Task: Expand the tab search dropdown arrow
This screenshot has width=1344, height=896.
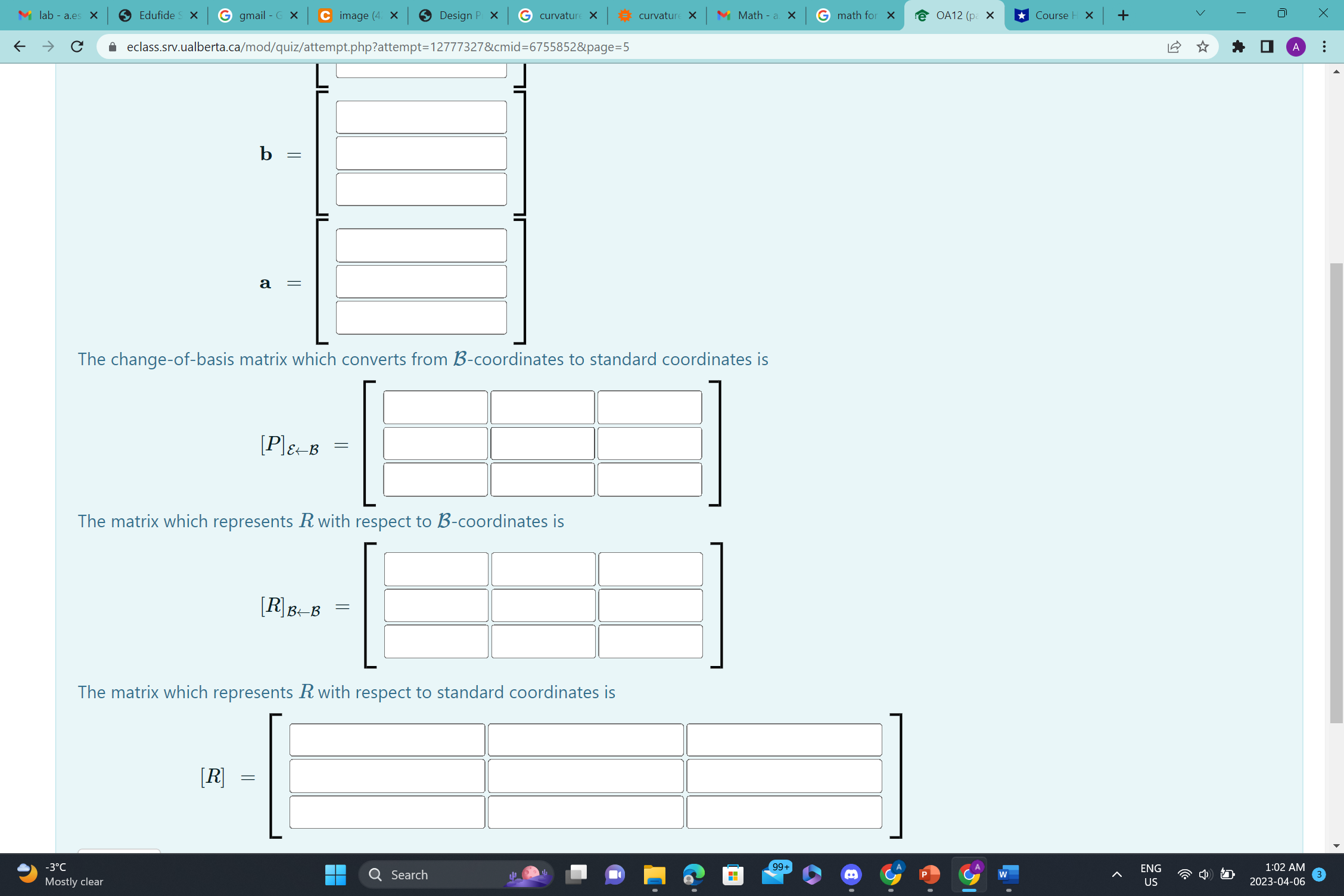Action: pos(1200,14)
